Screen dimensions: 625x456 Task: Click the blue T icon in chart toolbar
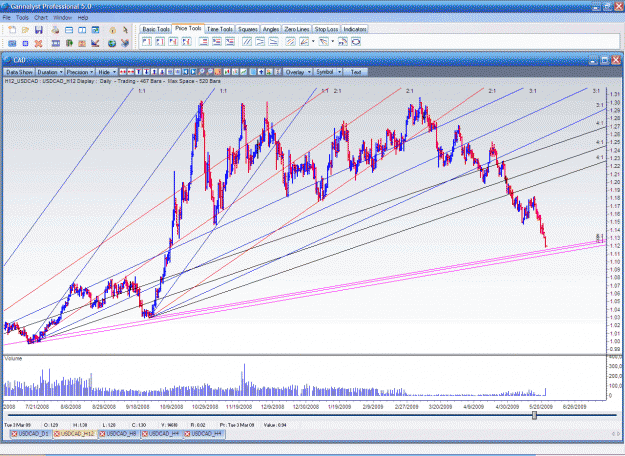[138, 72]
